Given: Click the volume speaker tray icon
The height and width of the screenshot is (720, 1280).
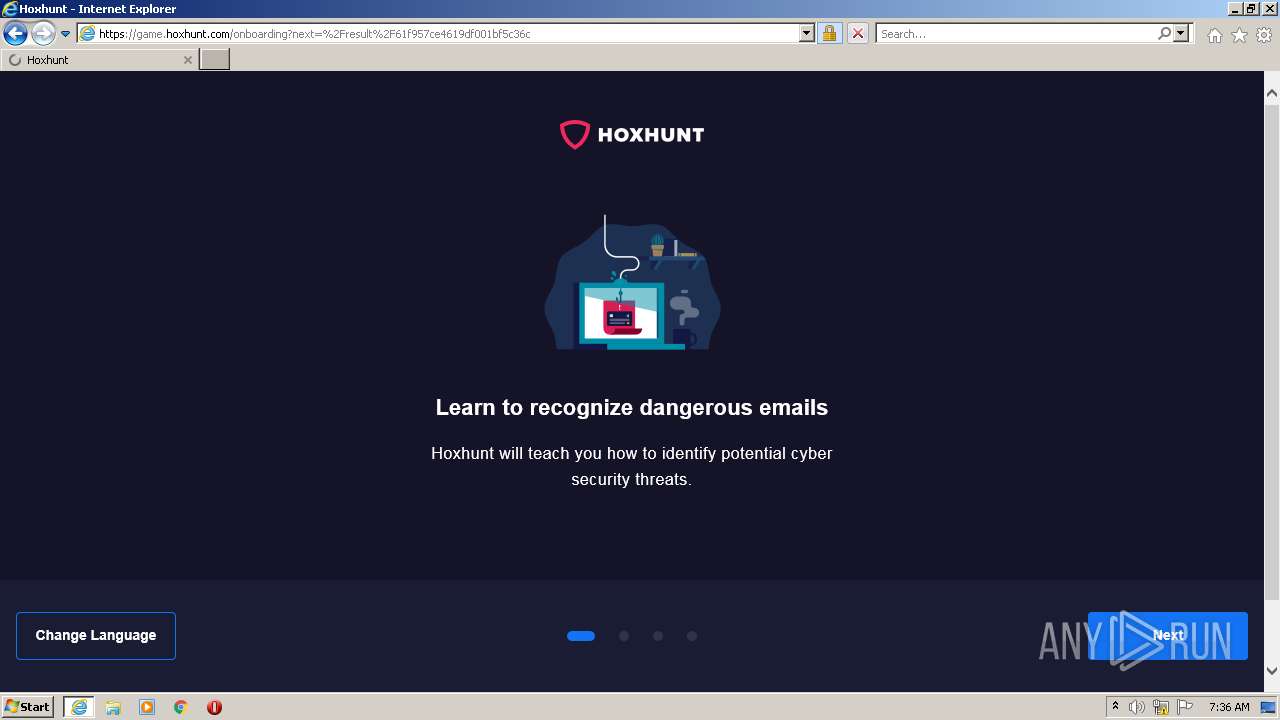Looking at the screenshot, I should tap(1137, 707).
